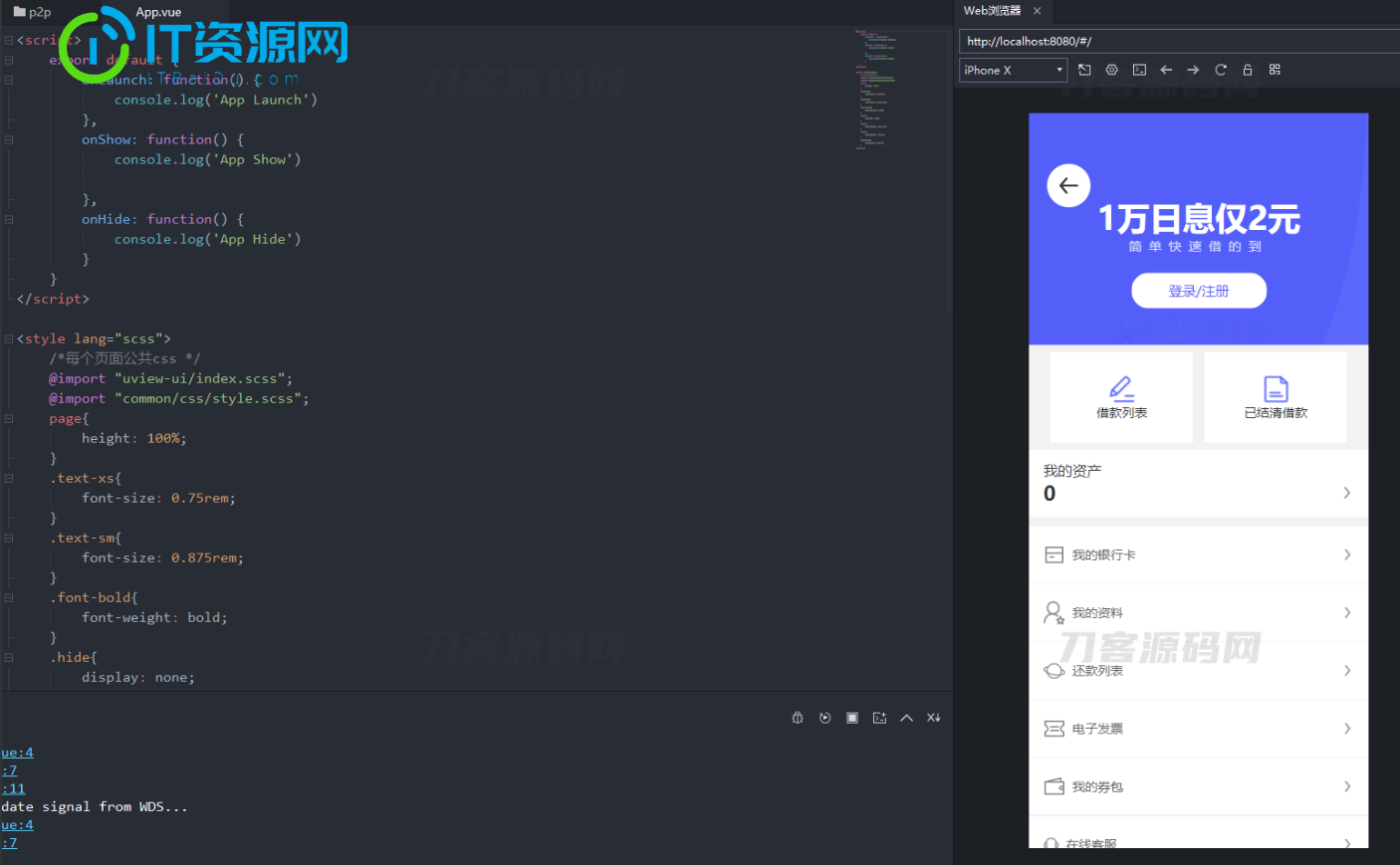Open 已结清借款 card in preview

[x=1276, y=397]
